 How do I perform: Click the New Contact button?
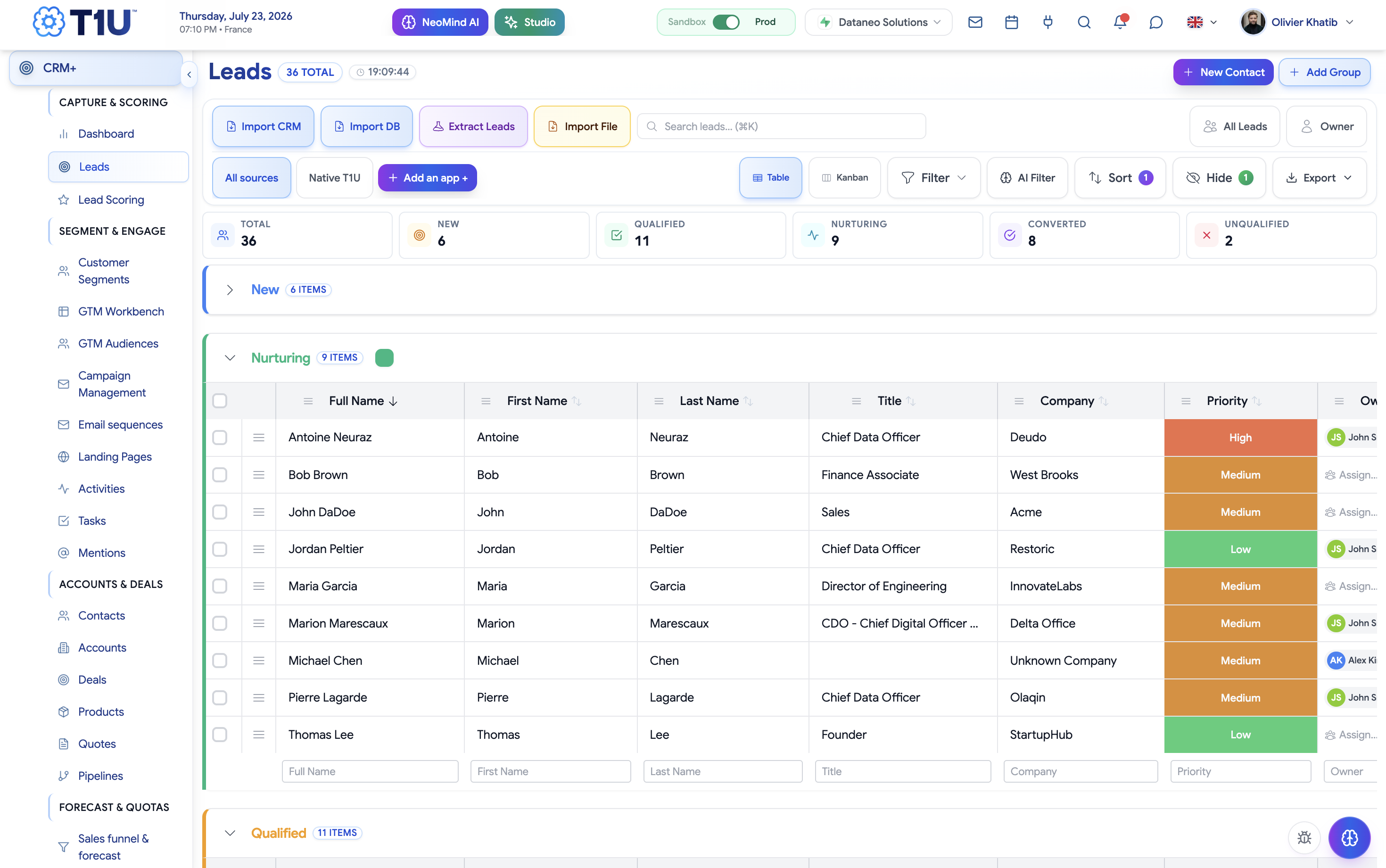(x=1223, y=72)
